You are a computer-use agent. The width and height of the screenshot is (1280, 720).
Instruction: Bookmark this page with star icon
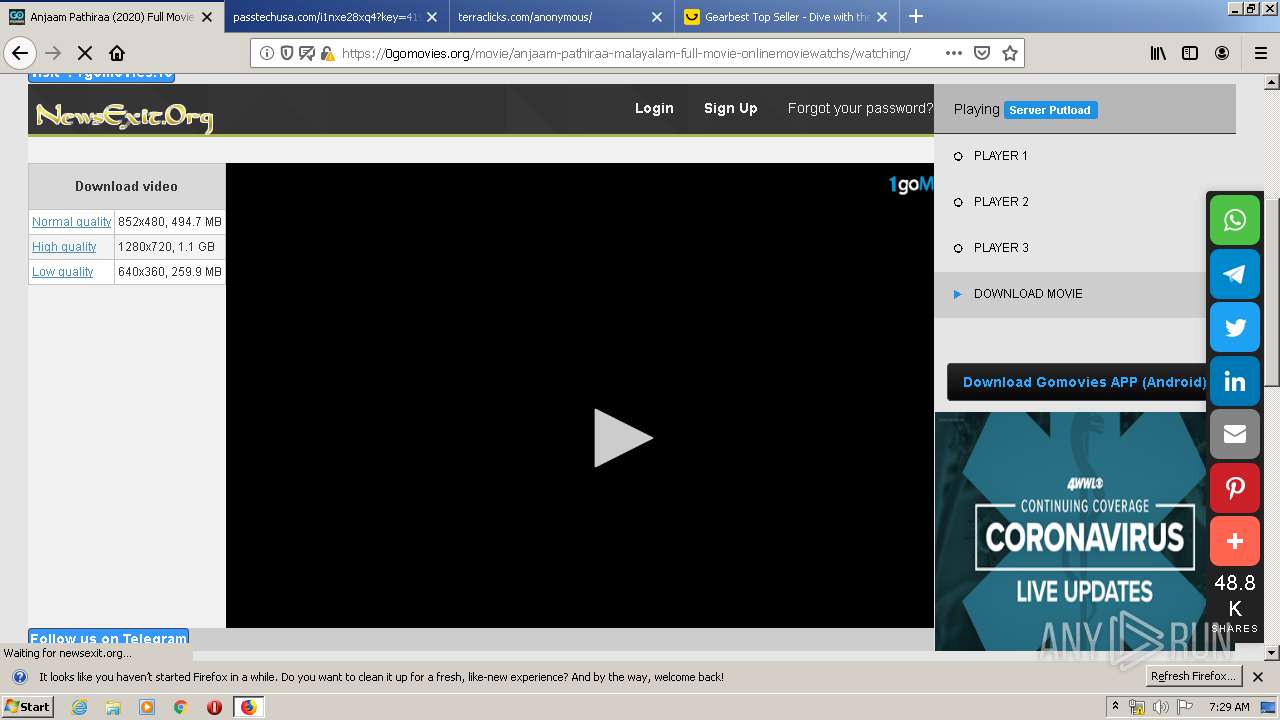[1010, 53]
